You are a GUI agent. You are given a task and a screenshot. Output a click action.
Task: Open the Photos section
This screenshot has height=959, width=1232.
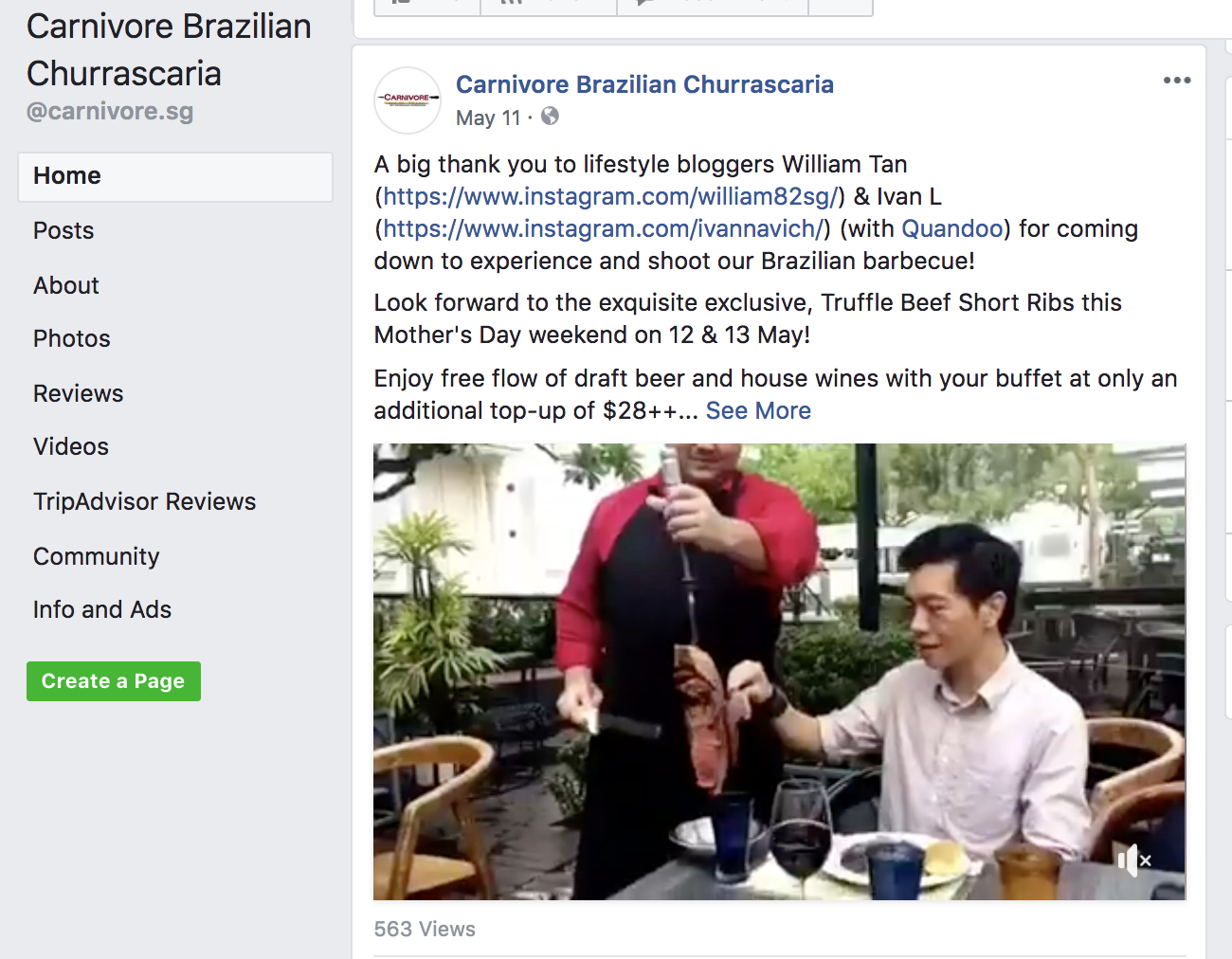click(72, 338)
